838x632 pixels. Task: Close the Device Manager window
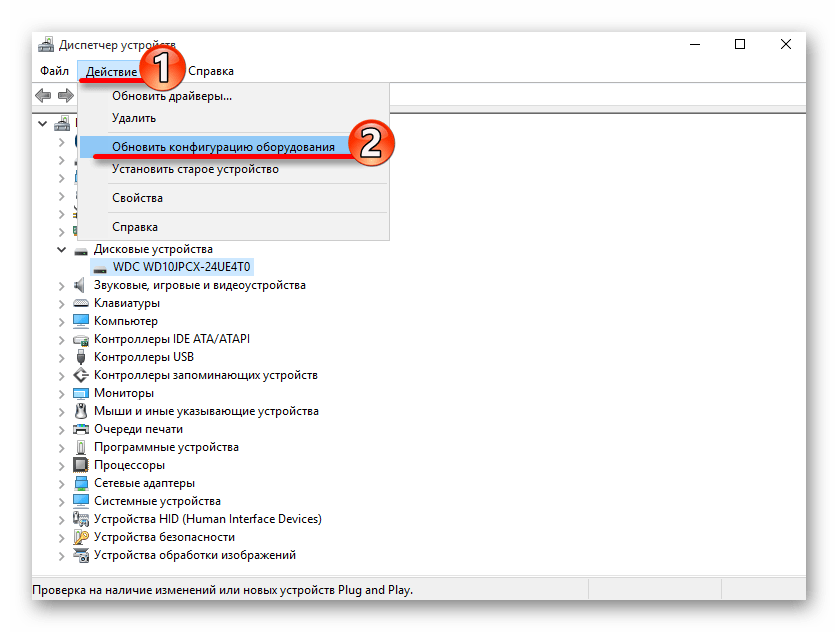tap(785, 44)
